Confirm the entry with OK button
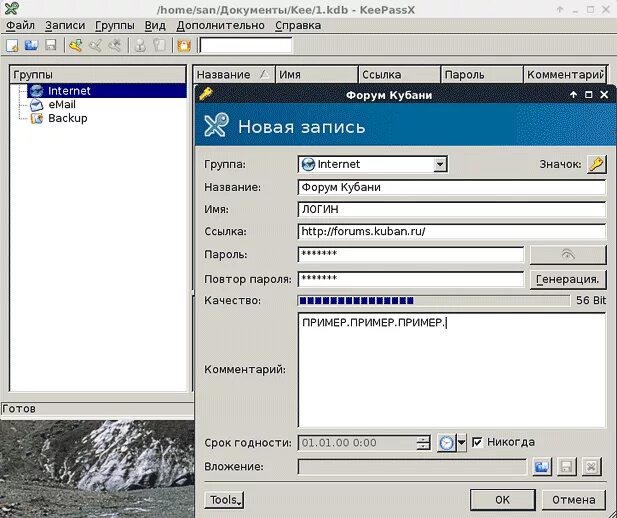Viewport: 617px width, 518px height. click(502, 500)
